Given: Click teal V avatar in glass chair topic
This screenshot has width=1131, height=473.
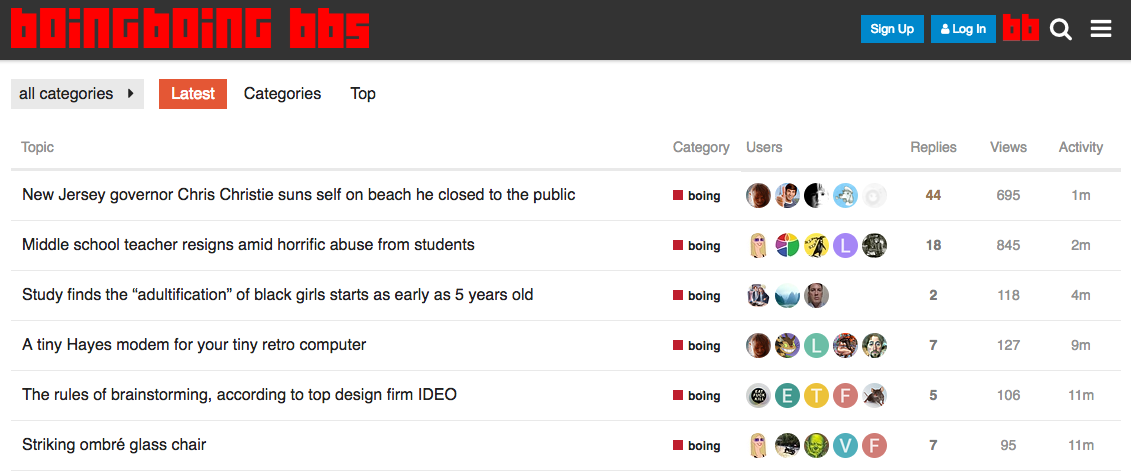Looking at the screenshot, I should (845, 446).
